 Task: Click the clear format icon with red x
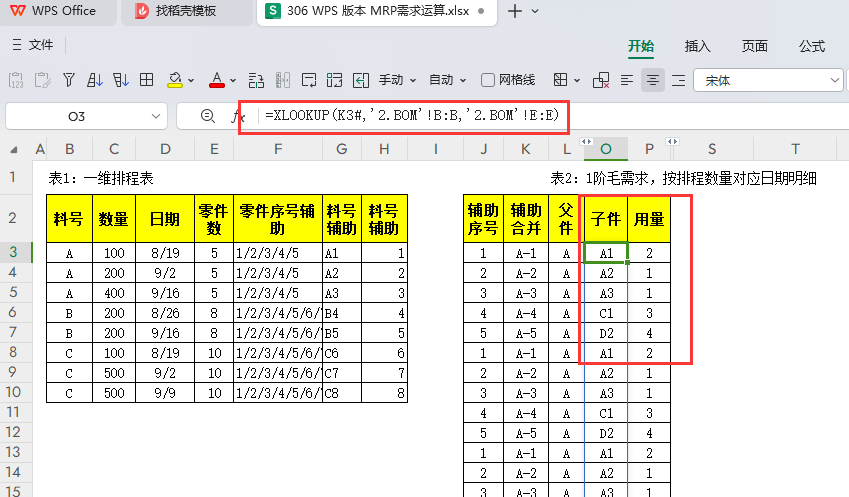click(x=601, y=80)
